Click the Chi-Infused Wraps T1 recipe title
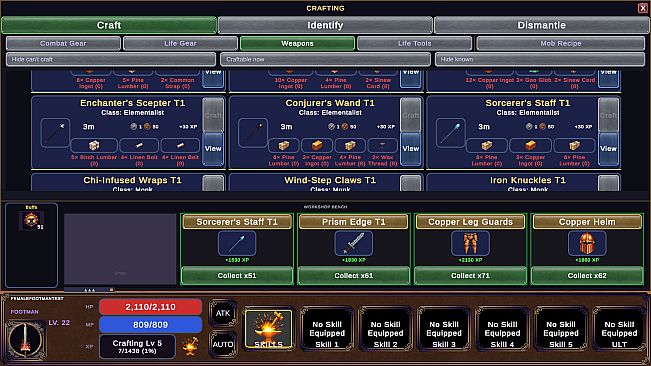 click(132, 180)
